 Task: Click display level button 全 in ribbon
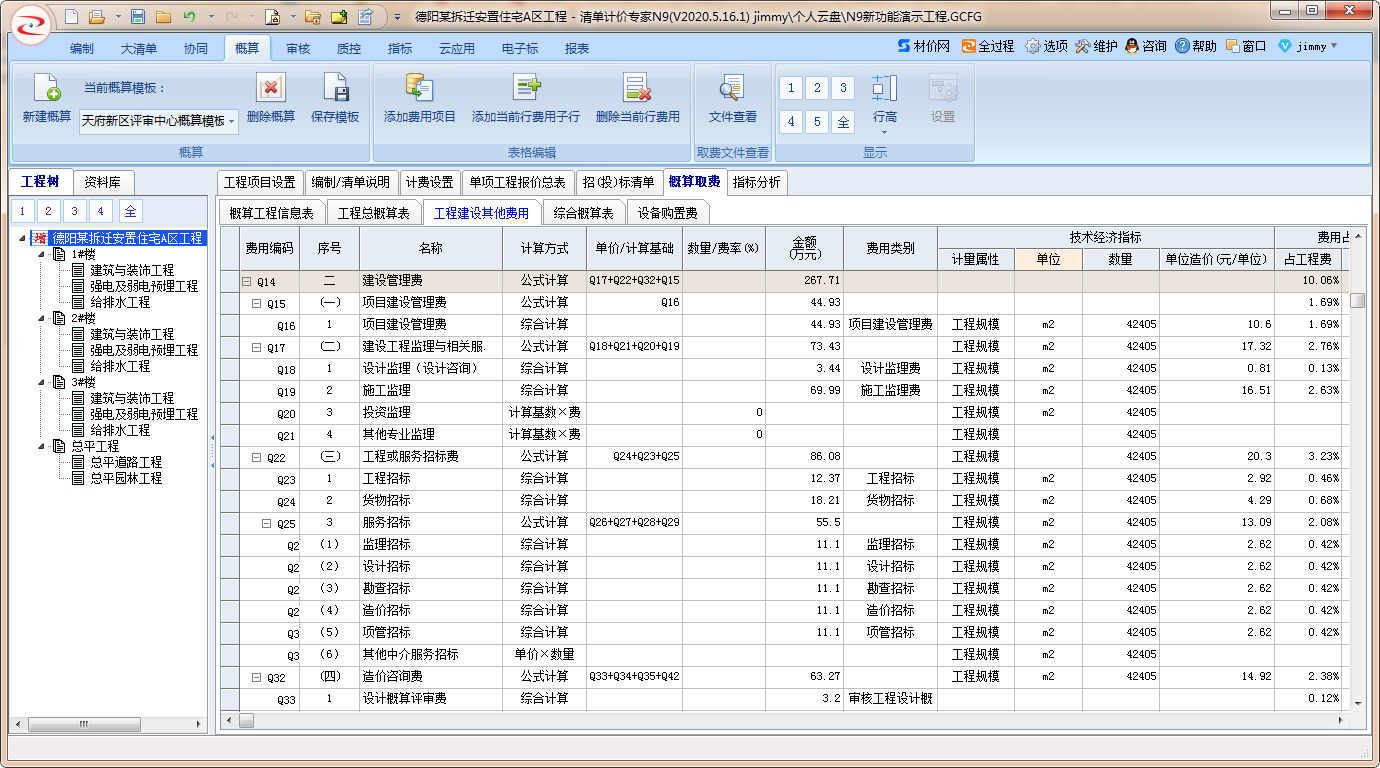pos(843,122)
